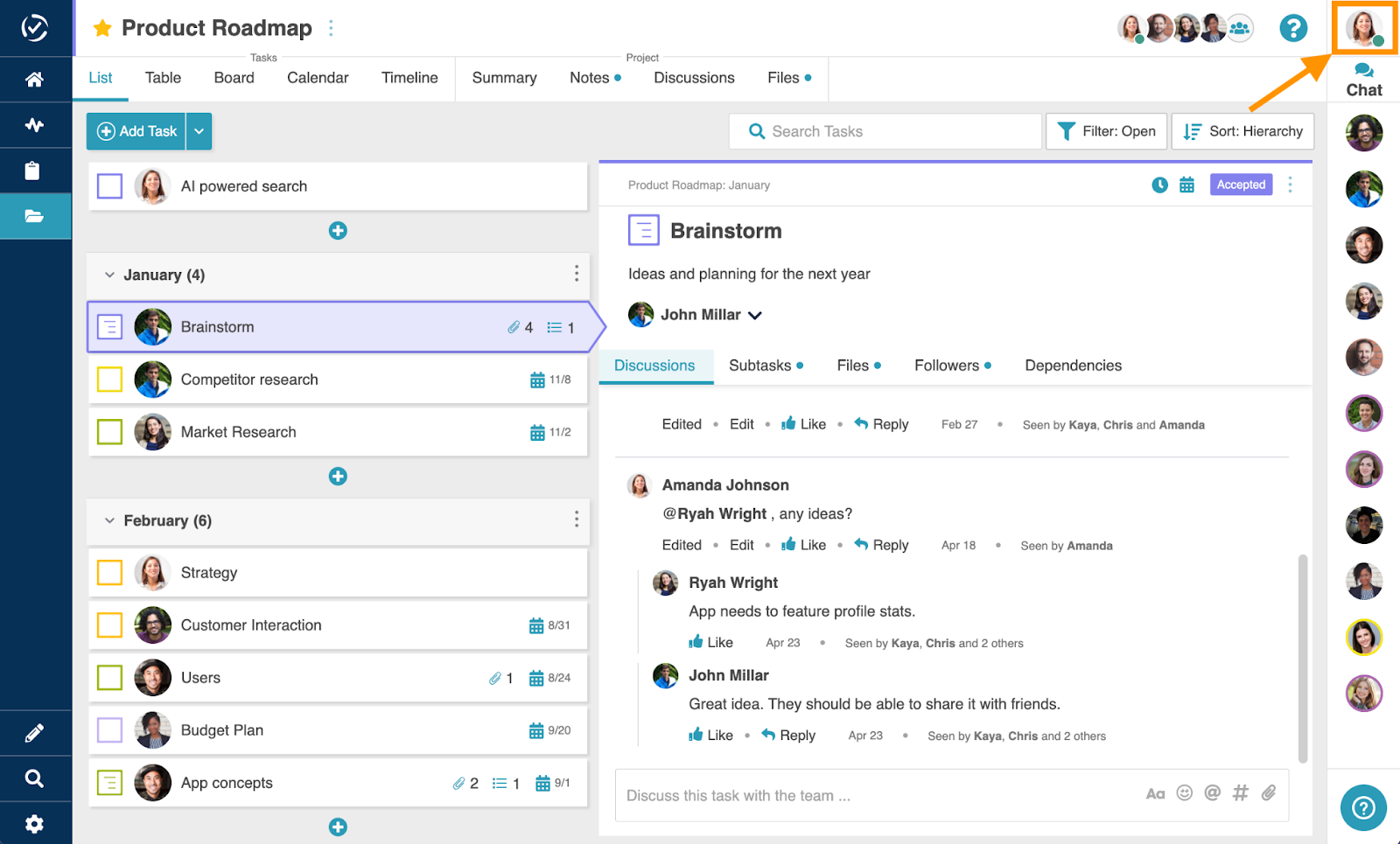The height and width of the screenshot is (844, 1400).
Task: Open the clipboard tasks icon in sidebar
Action: (x=32, y=171)
